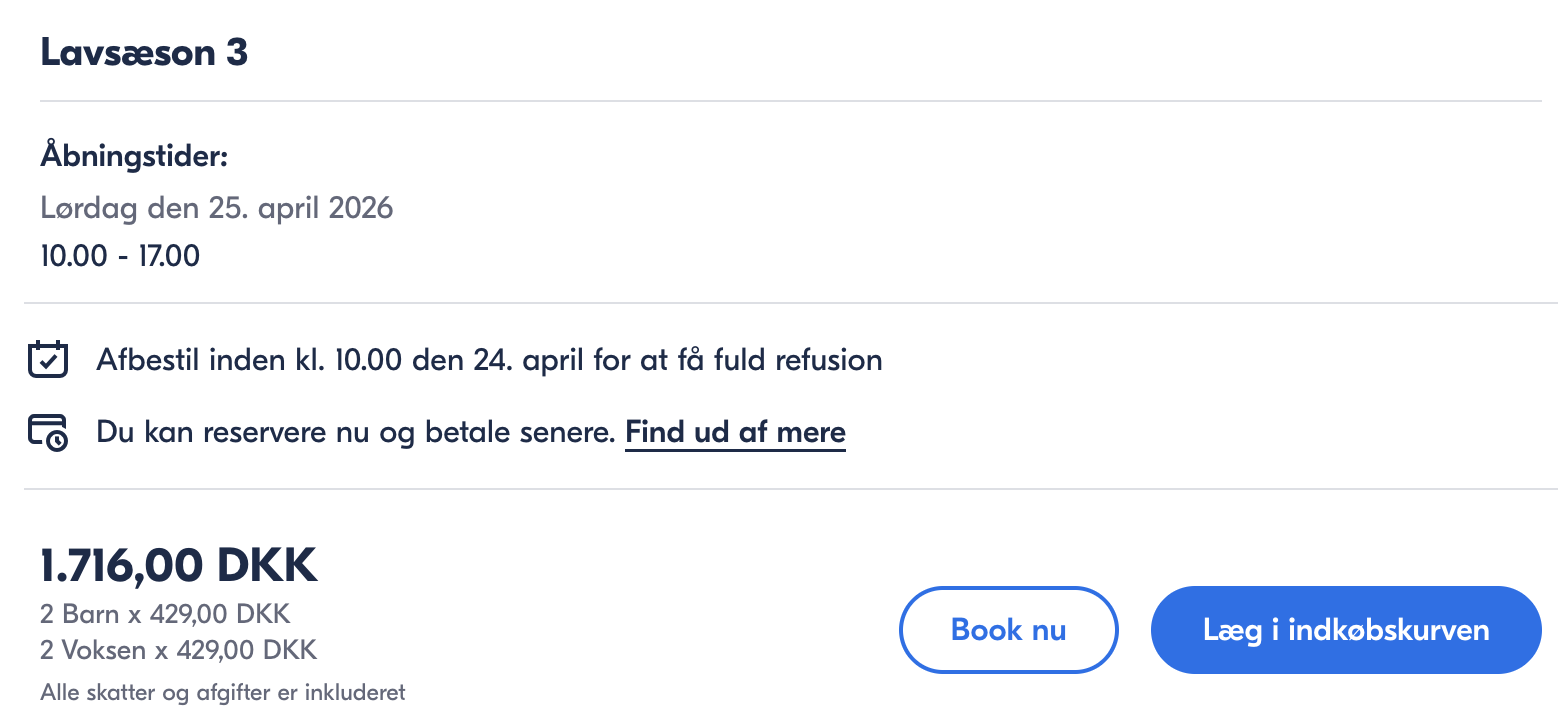Click the divider line above the total price
Viewport: 1558px width, 718px height.
pos(790,489)
